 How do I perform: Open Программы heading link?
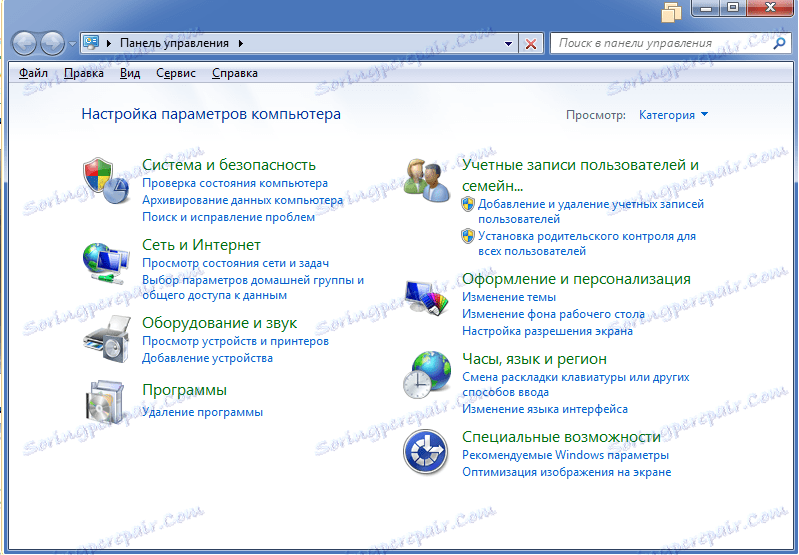click(184, 390)
